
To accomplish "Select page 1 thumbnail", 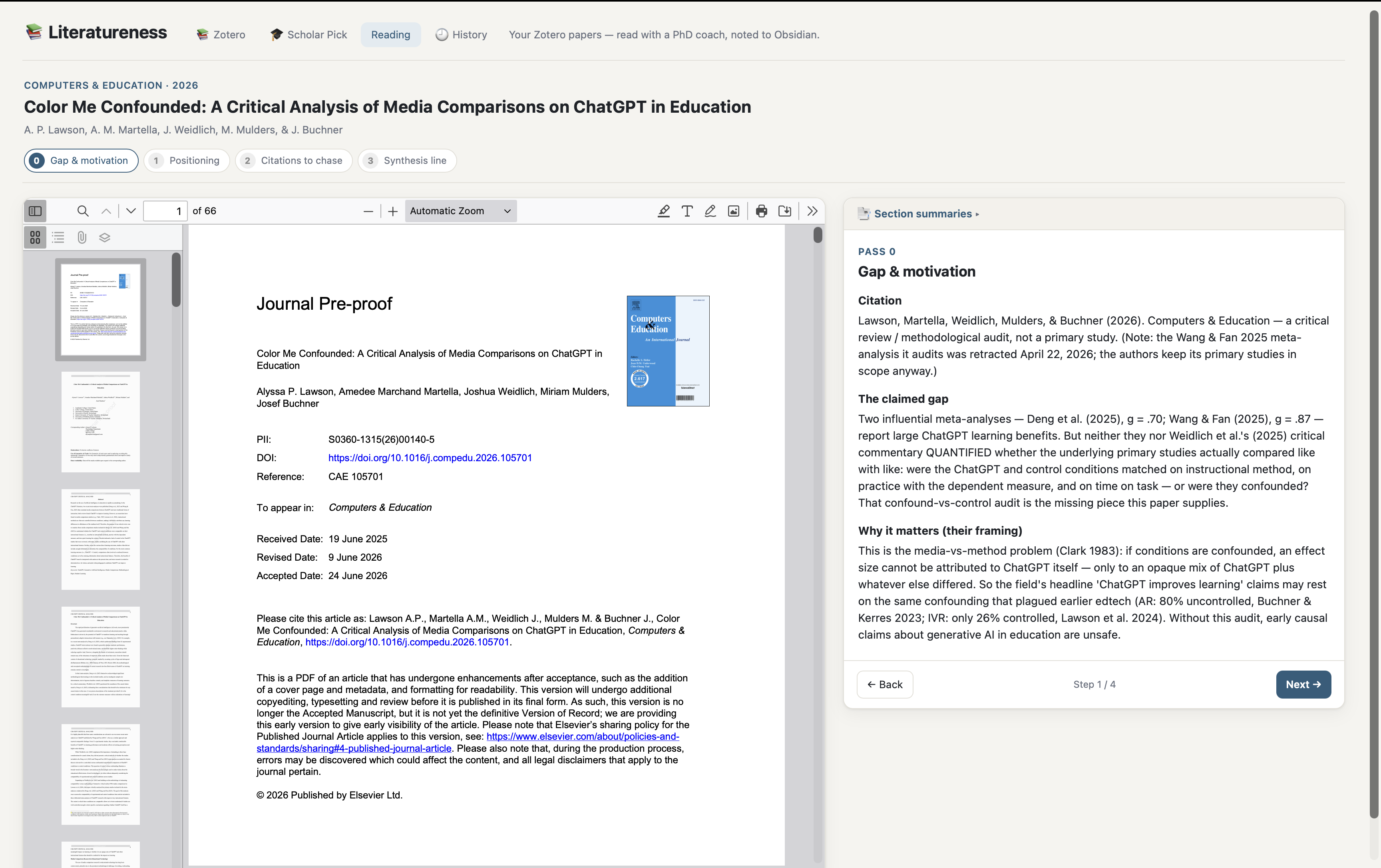I will [100, 309].
